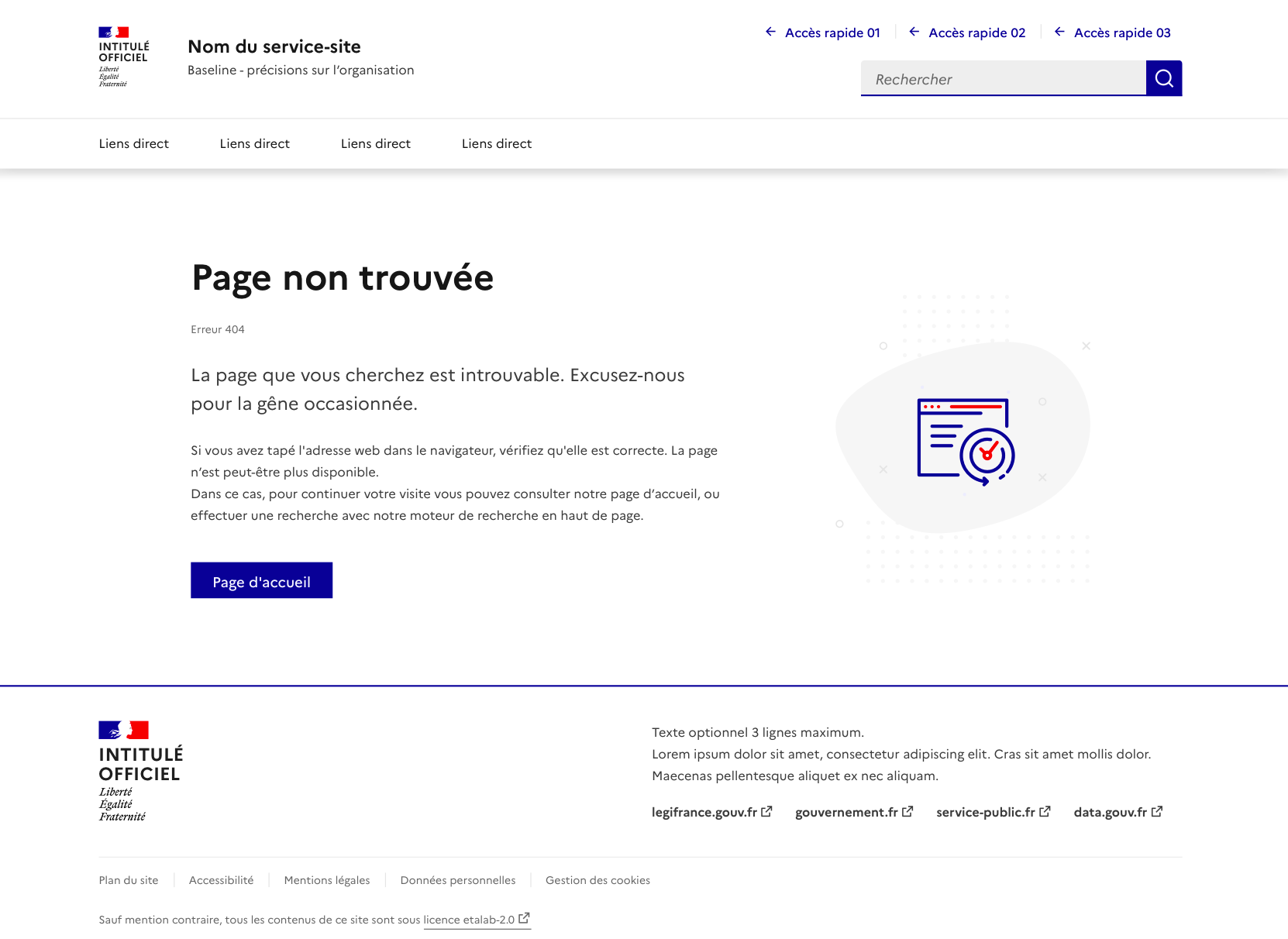Screen dimensions: 1288x939
Task: Visit the service-public.fr footer link
Action: pyautogui.click(x=985, y=812)
